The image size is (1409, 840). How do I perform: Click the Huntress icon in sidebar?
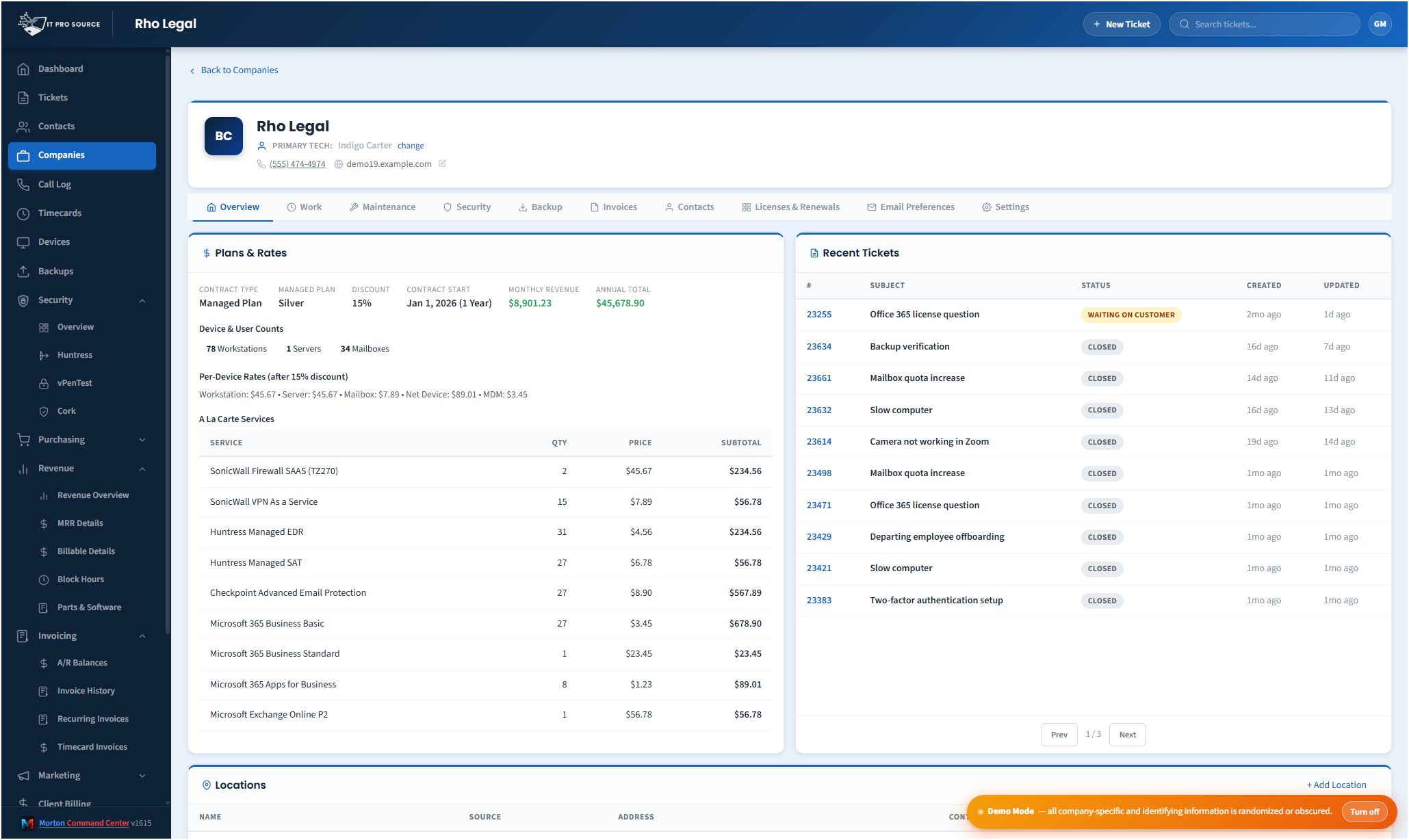click(x=44, y=355)
